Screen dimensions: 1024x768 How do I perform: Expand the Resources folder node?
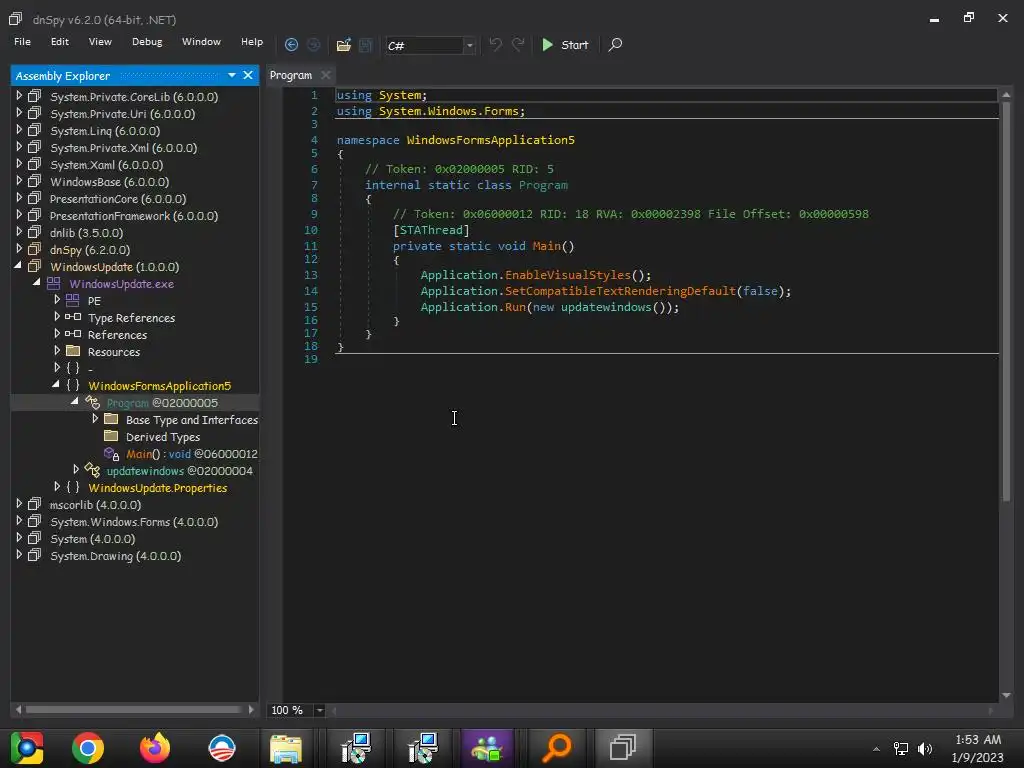pos(57,351)
